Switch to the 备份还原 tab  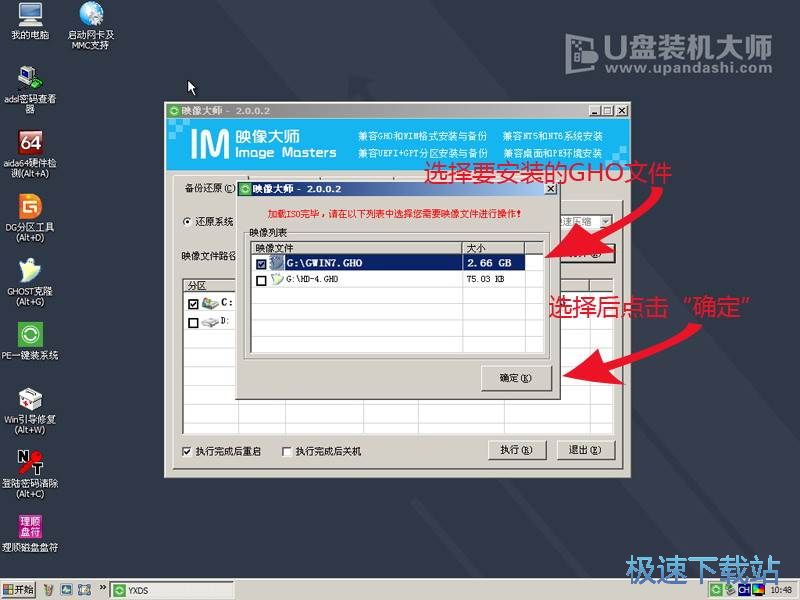pos(209,188)
